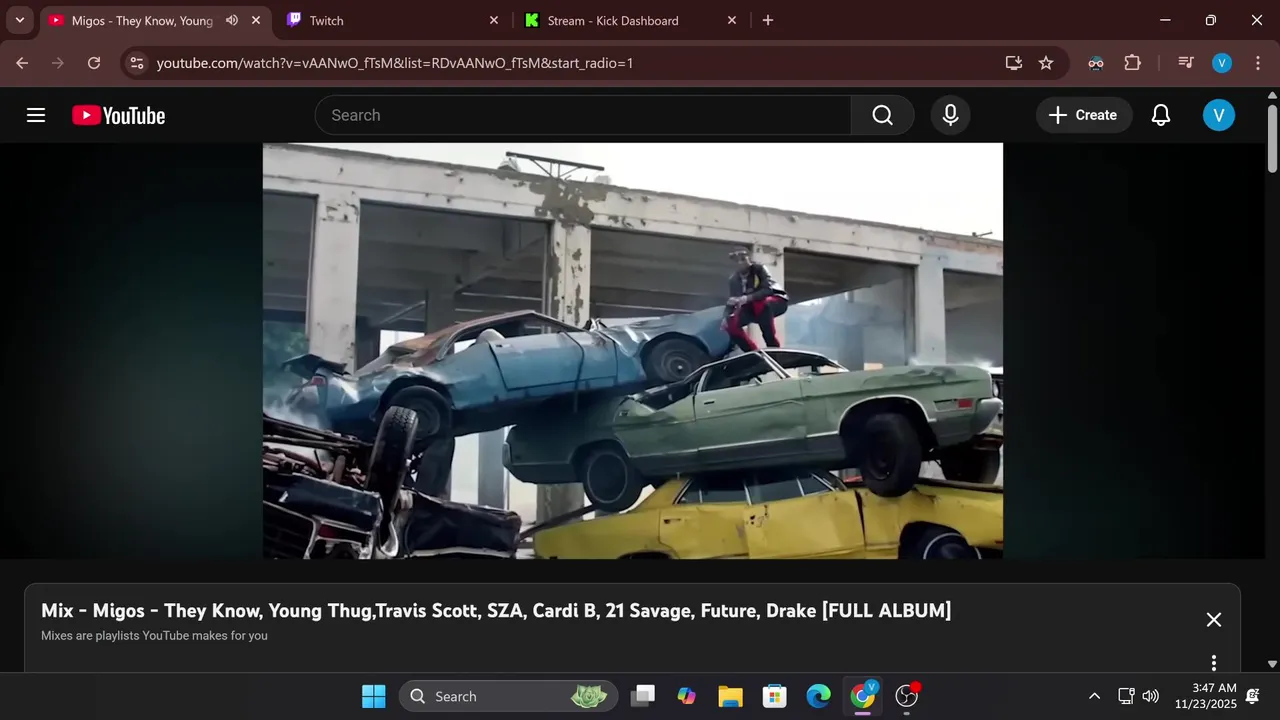The image size is (1280, 720).
Task: Click the Mix playlist title text
Action: point(496,611)
